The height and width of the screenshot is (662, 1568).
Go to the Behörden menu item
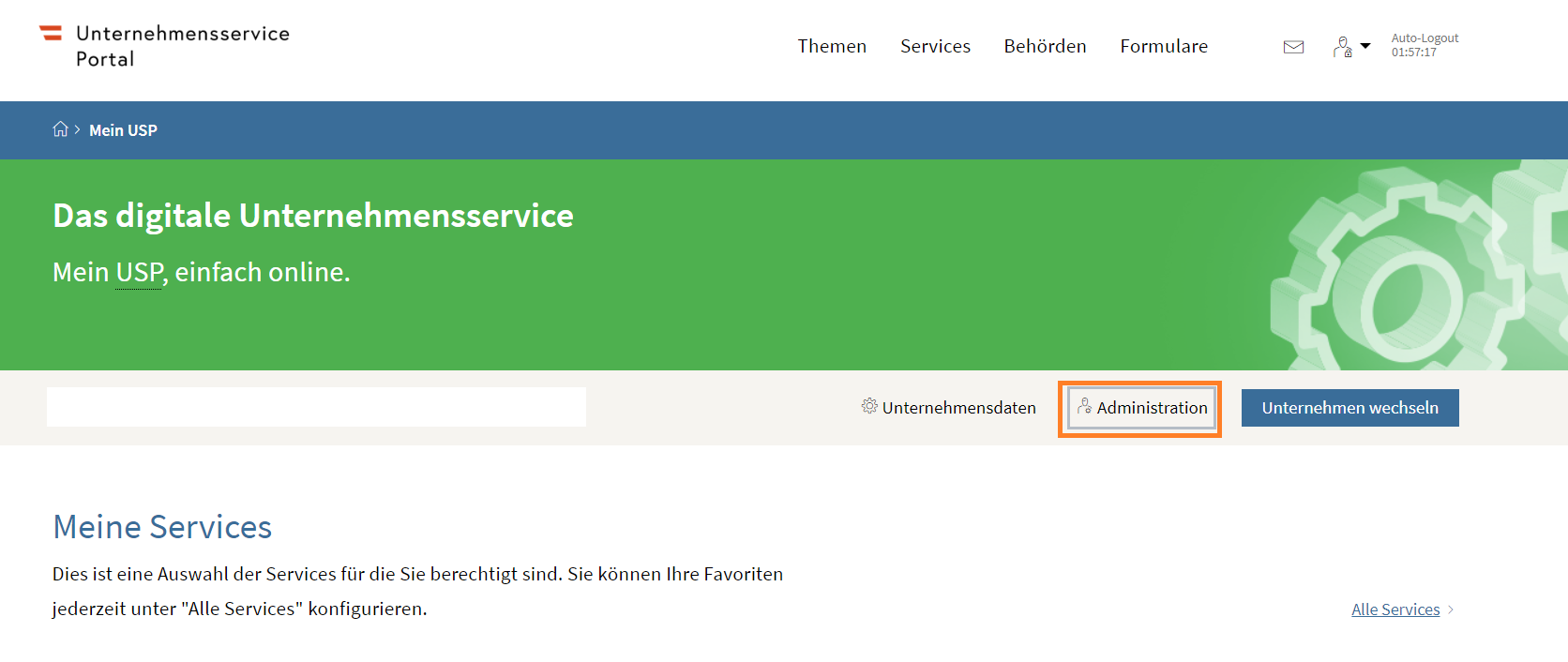pyautogui.click(x=1045, y=46)
